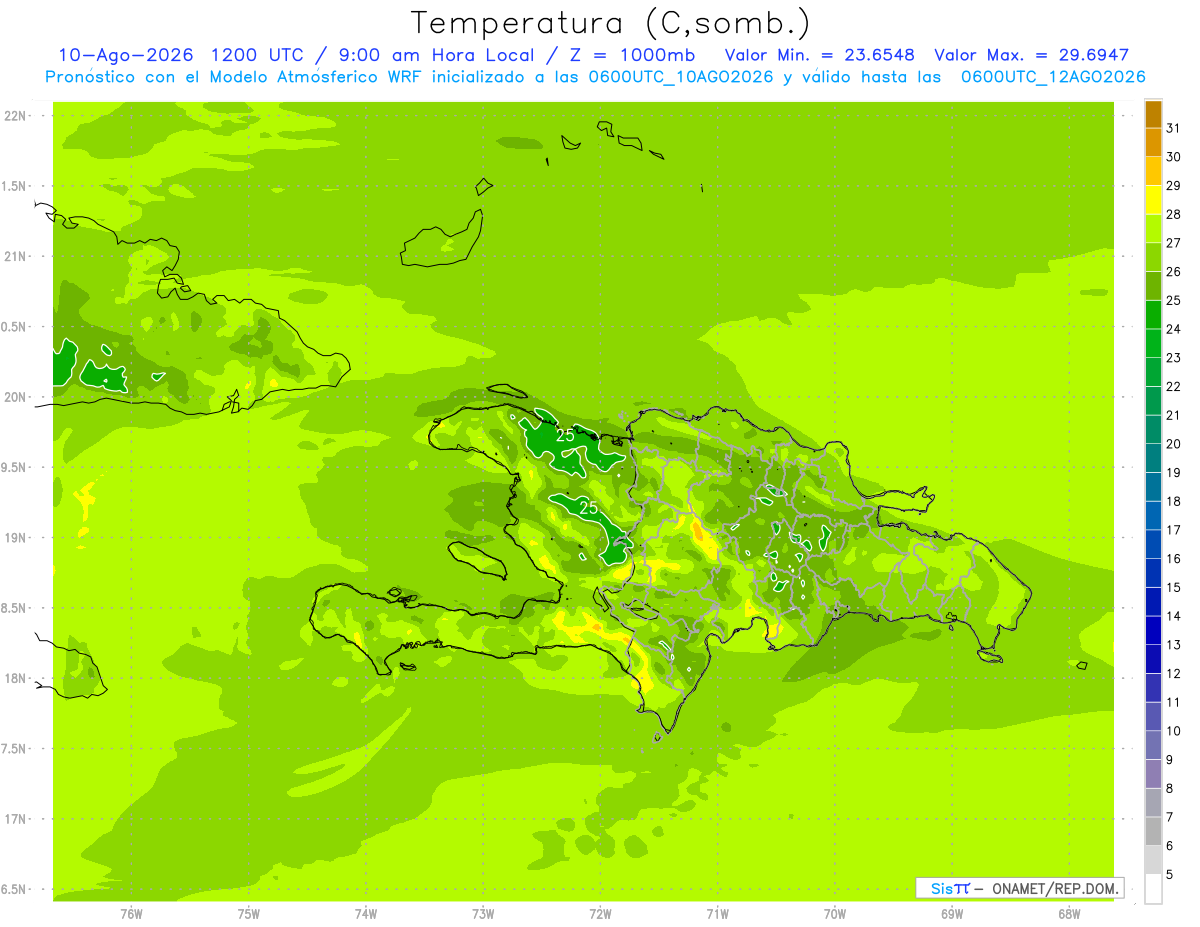Click the "Temperatura (C,somb.)" title
This screenshot has width=1200, height=927.
click(x=611, y=22)
